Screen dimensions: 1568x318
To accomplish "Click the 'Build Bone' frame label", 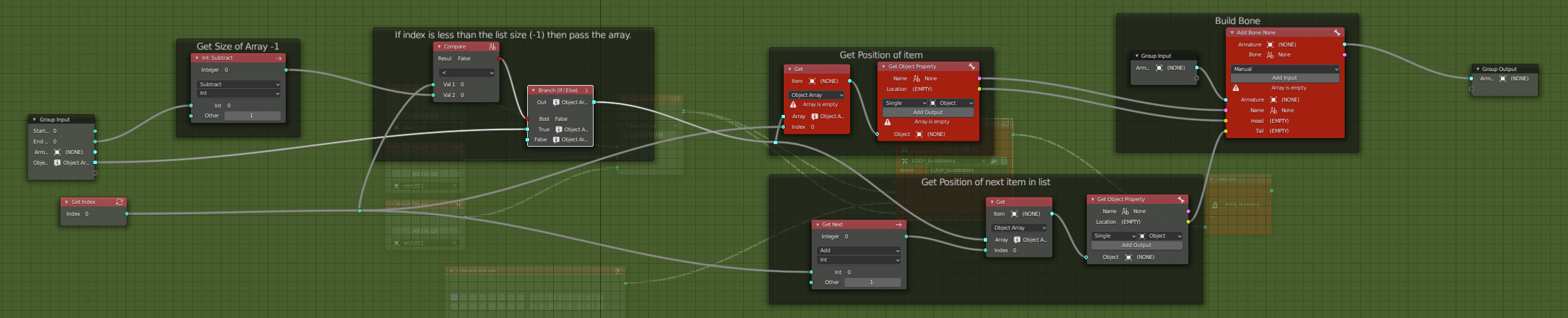I will point(1238,21).
